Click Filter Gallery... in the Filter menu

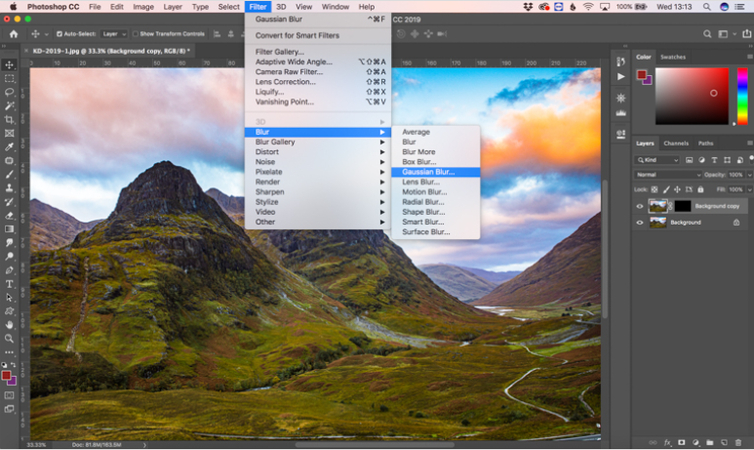pos(280,52)
